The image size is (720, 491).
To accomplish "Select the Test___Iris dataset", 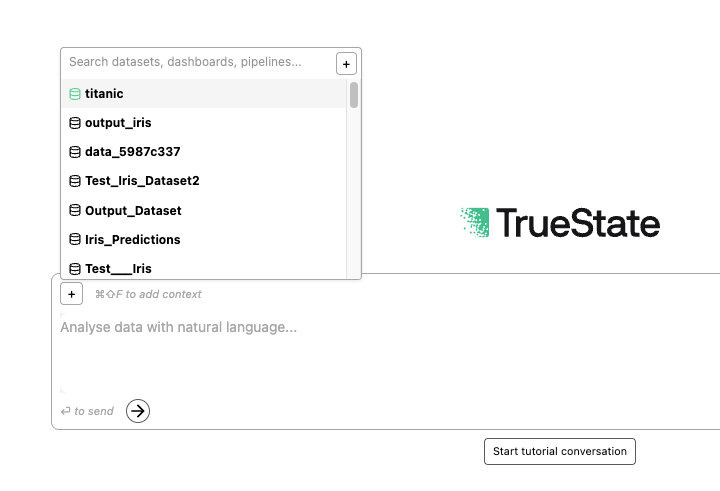I will tap(204, 268).
